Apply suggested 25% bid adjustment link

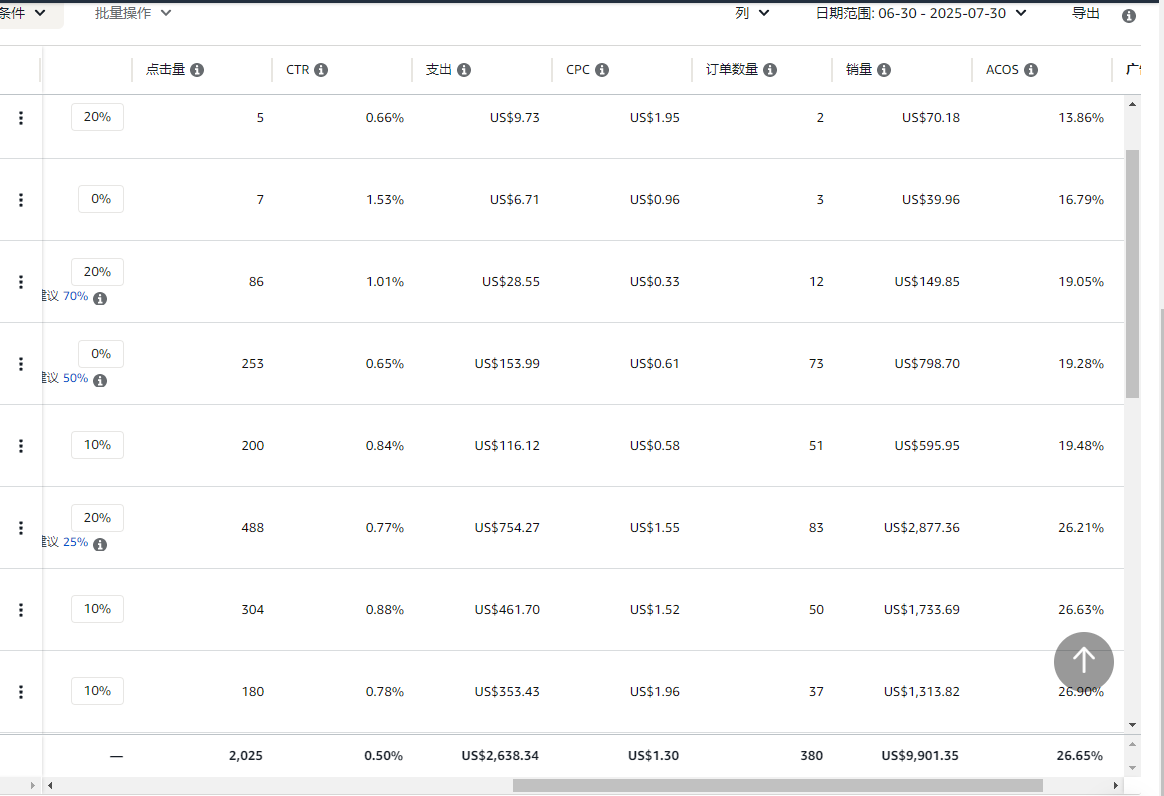point(76,542)
